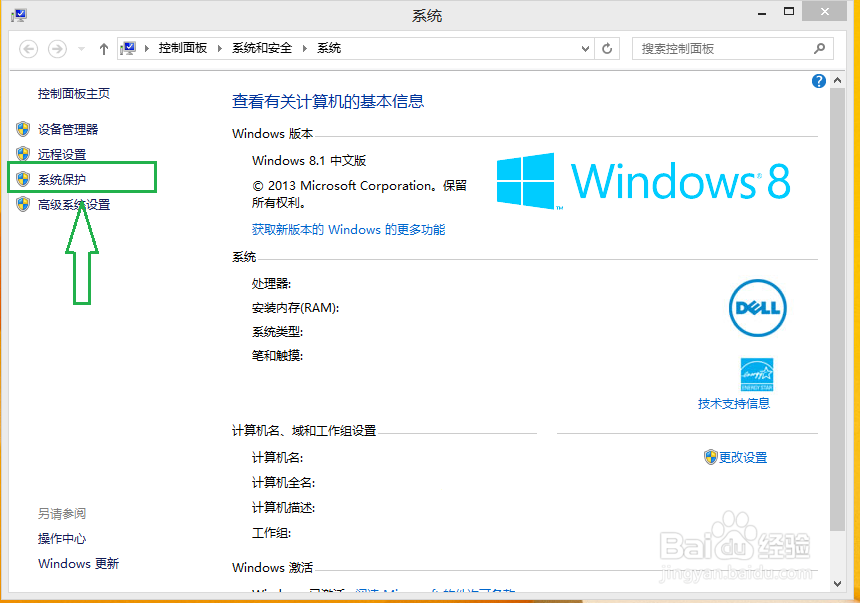The width and height of the screenshot is (860, 603).
Task: Click the Back navigation arrow
Action: tap(29, 49)
